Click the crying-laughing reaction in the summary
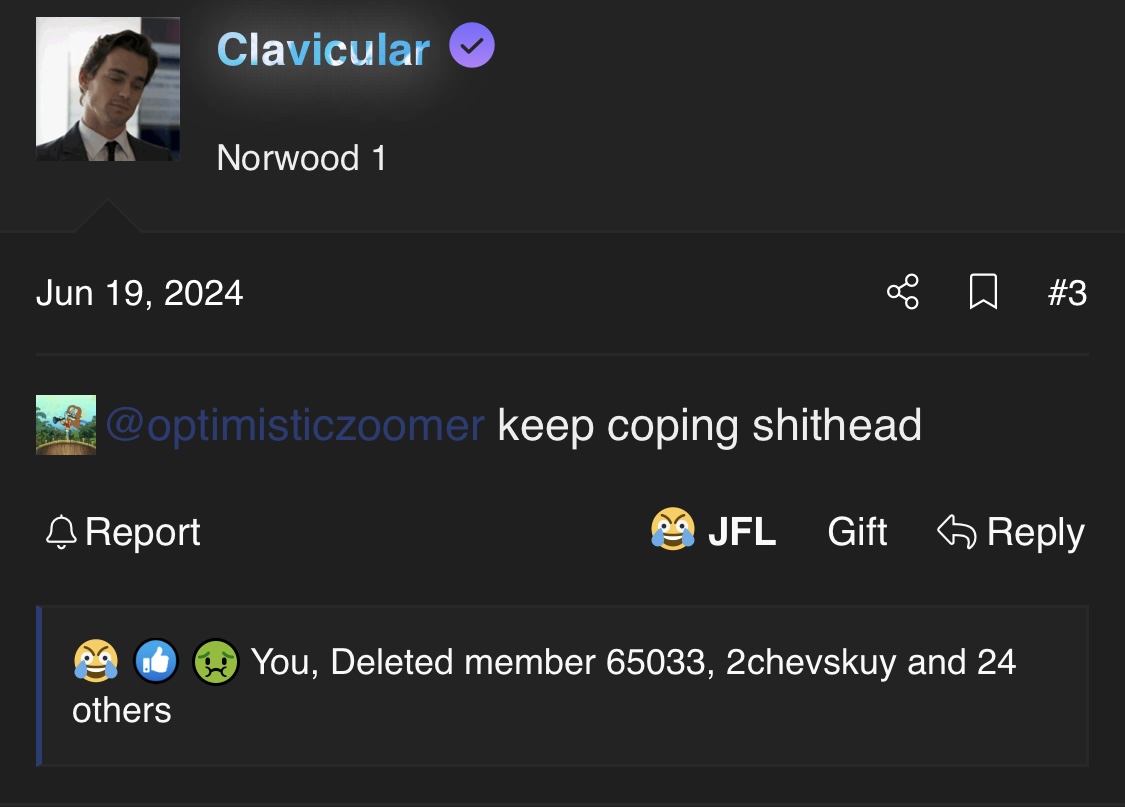 (96, 661)
